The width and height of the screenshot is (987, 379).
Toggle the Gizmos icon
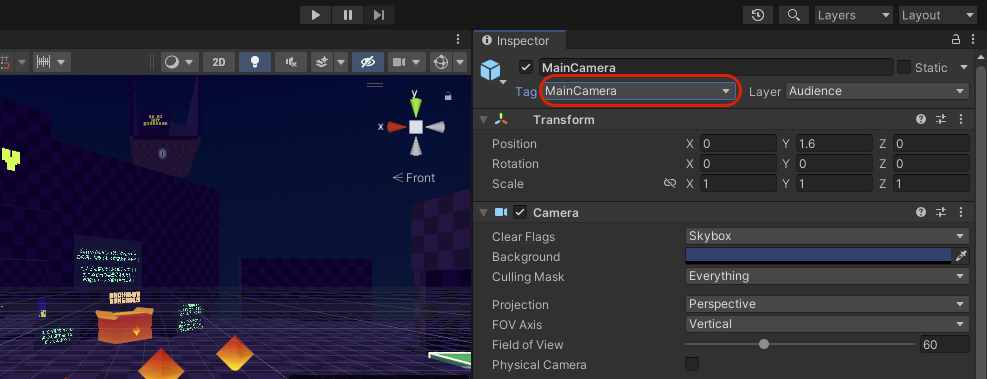[441, 62]
